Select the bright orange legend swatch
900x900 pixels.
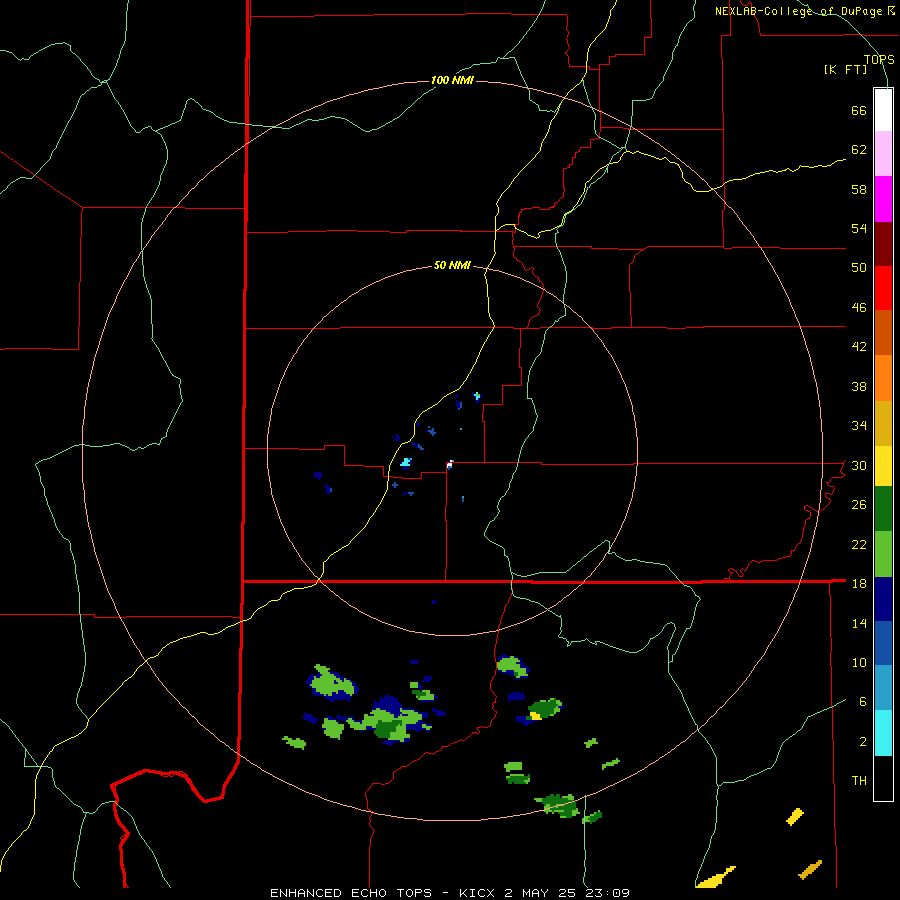(x=883, y=378)
